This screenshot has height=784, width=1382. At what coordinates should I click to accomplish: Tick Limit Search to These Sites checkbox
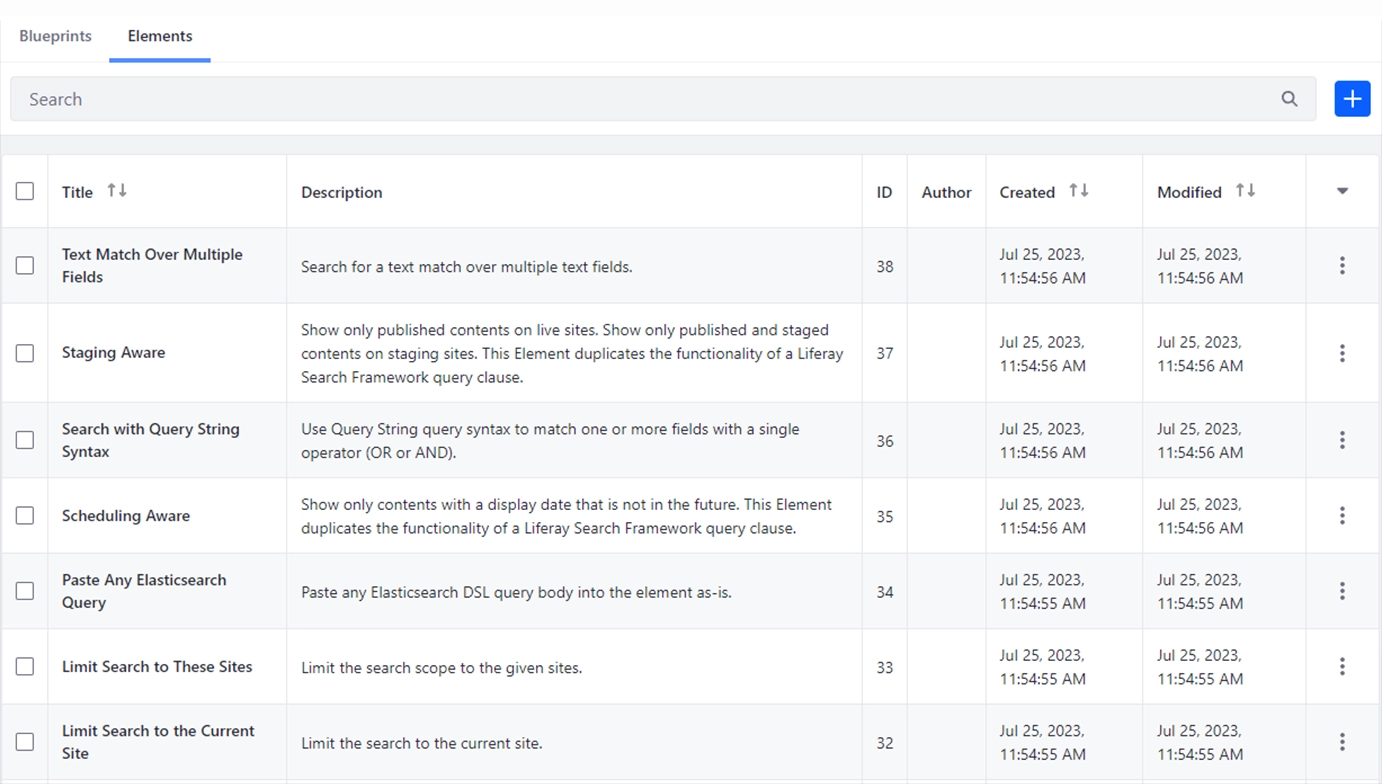click(x=25, y=666)
